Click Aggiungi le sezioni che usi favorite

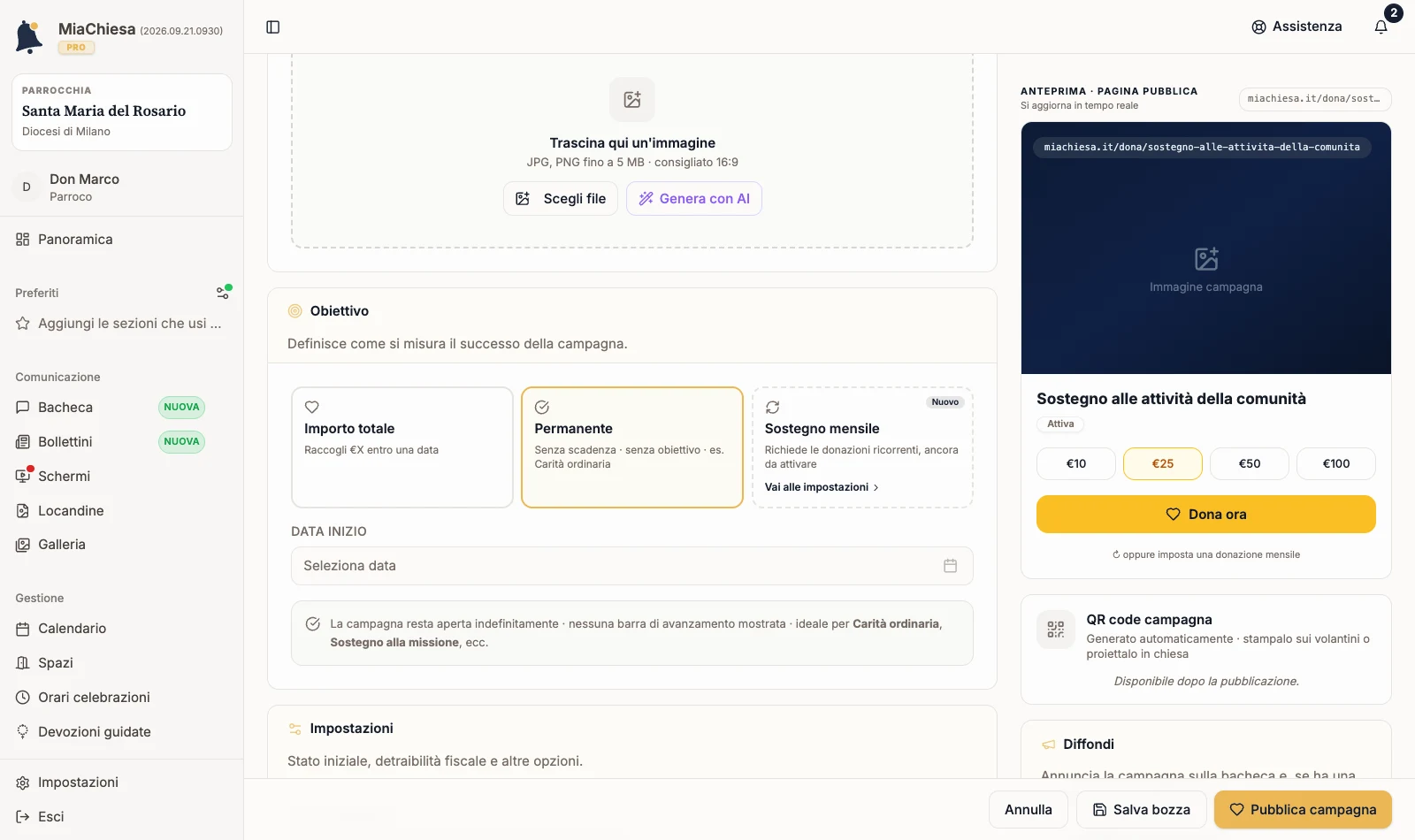coord(122,324)
